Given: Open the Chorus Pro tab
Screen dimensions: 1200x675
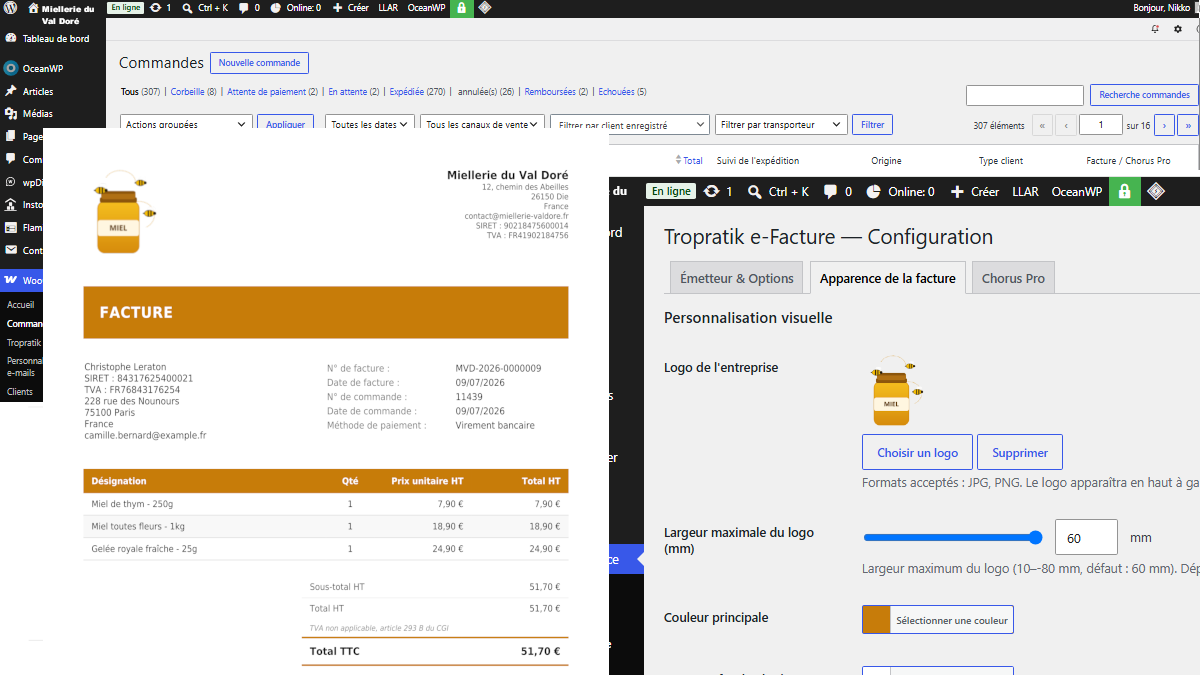Looking at the screenshot, I should pos(1013,278).
